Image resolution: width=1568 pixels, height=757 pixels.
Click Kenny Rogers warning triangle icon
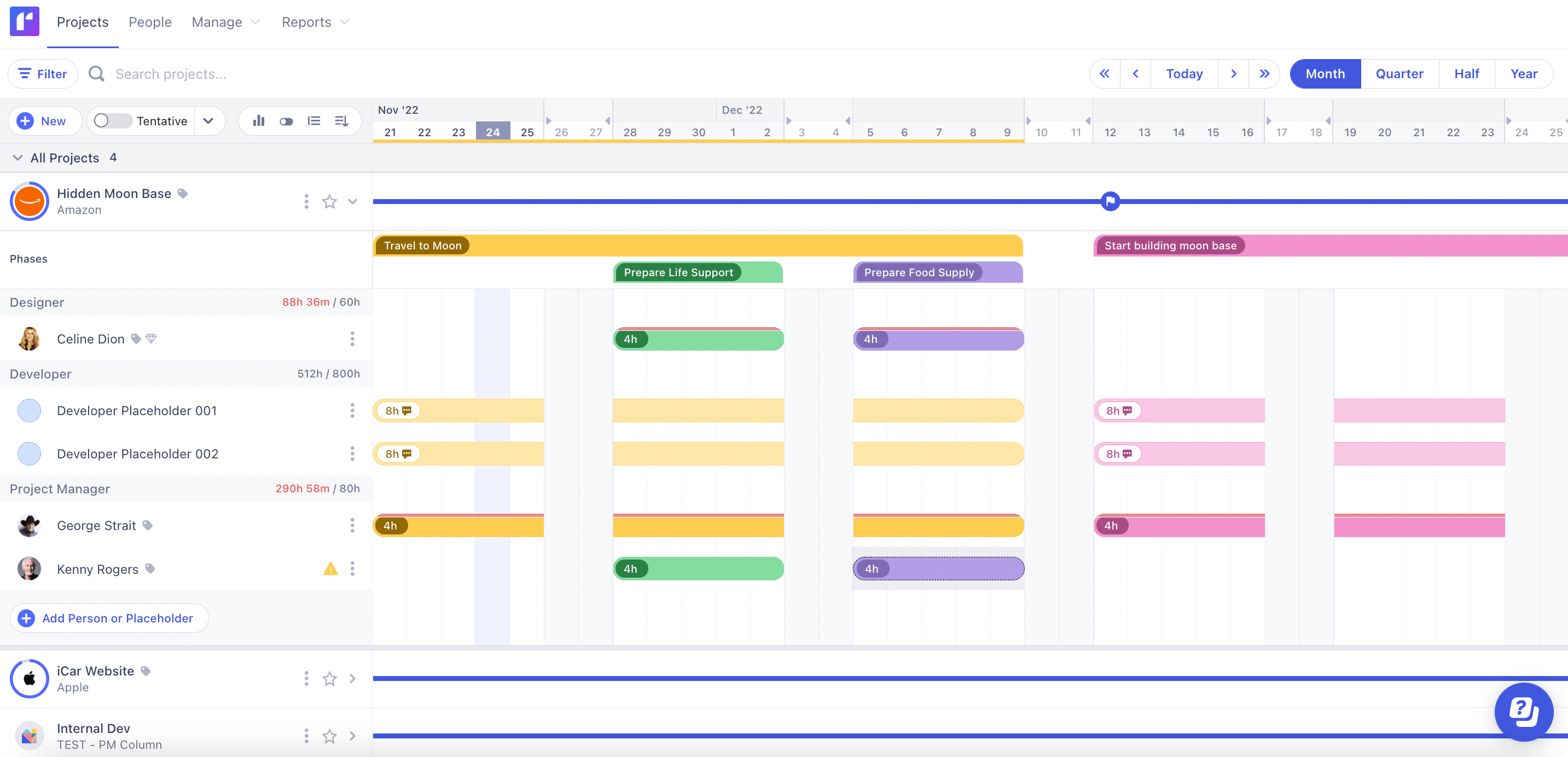tap(330, 569)
